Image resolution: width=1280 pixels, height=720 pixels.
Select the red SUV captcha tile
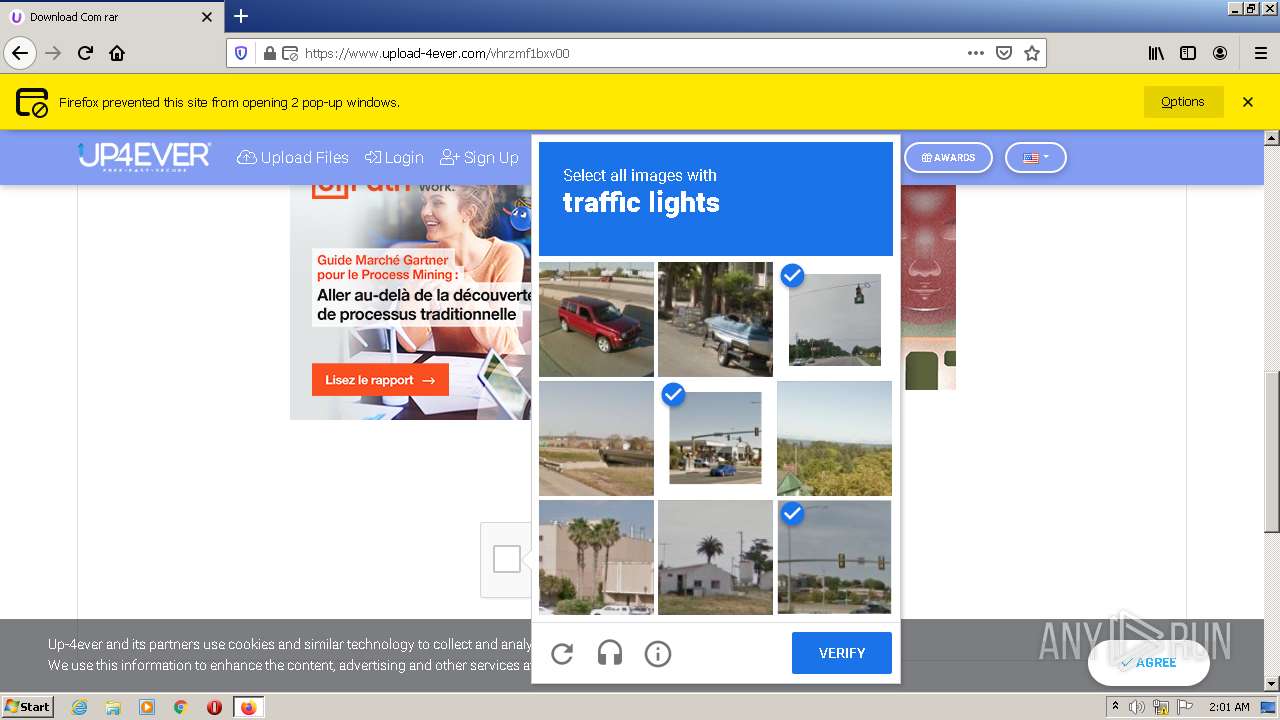pos(596,319)
